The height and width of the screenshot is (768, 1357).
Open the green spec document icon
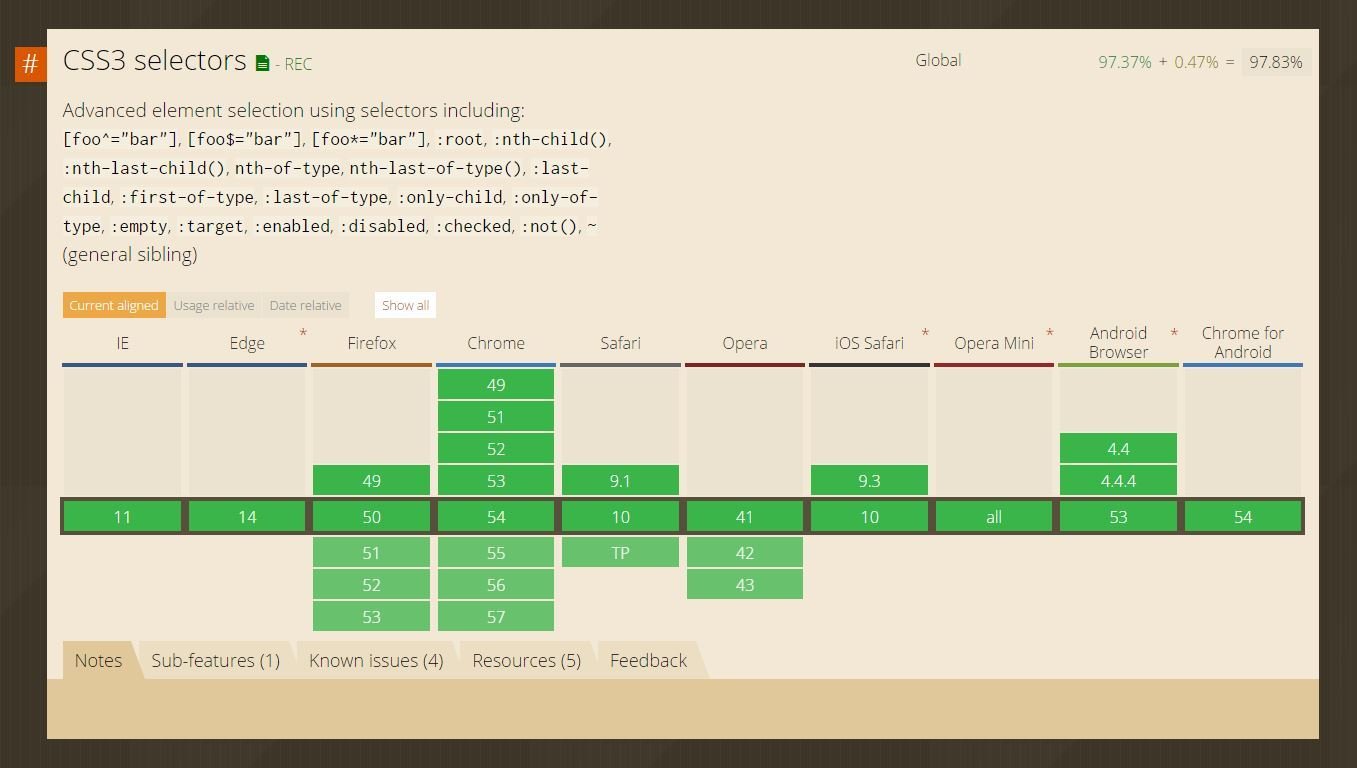tap(262, 64)
